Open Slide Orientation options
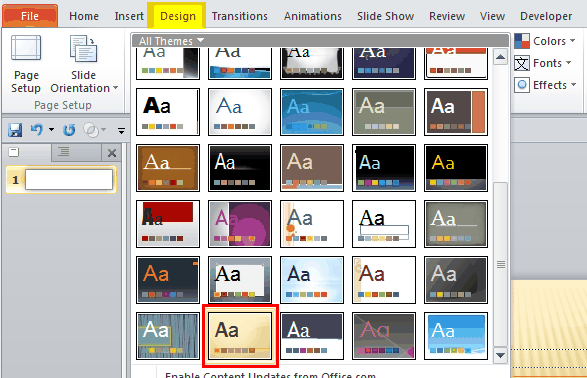Viewport: 587px width, 378px height. click(83, 64)
